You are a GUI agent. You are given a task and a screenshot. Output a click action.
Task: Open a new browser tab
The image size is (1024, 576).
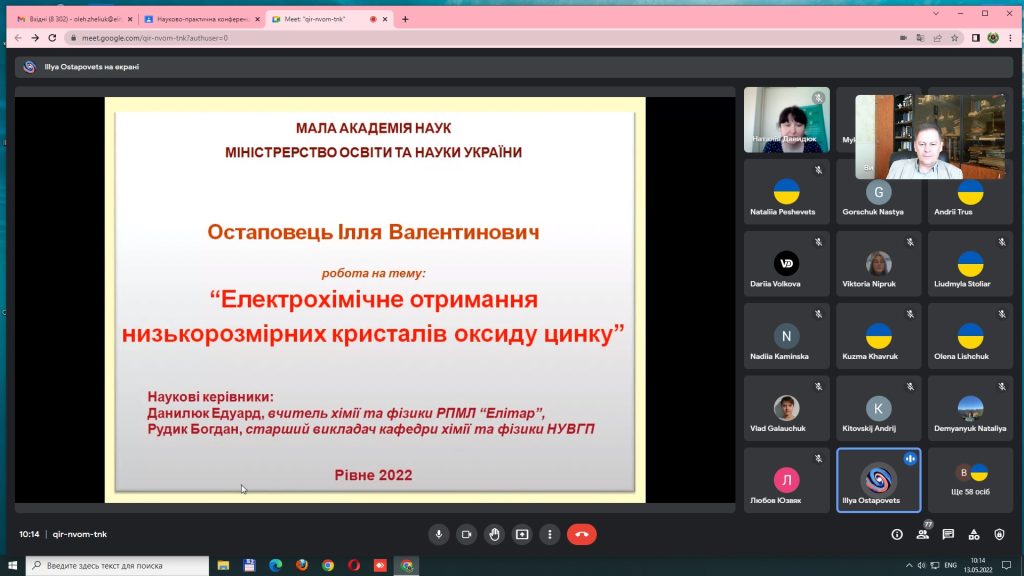pyautogui.click(x=405, y=19)
